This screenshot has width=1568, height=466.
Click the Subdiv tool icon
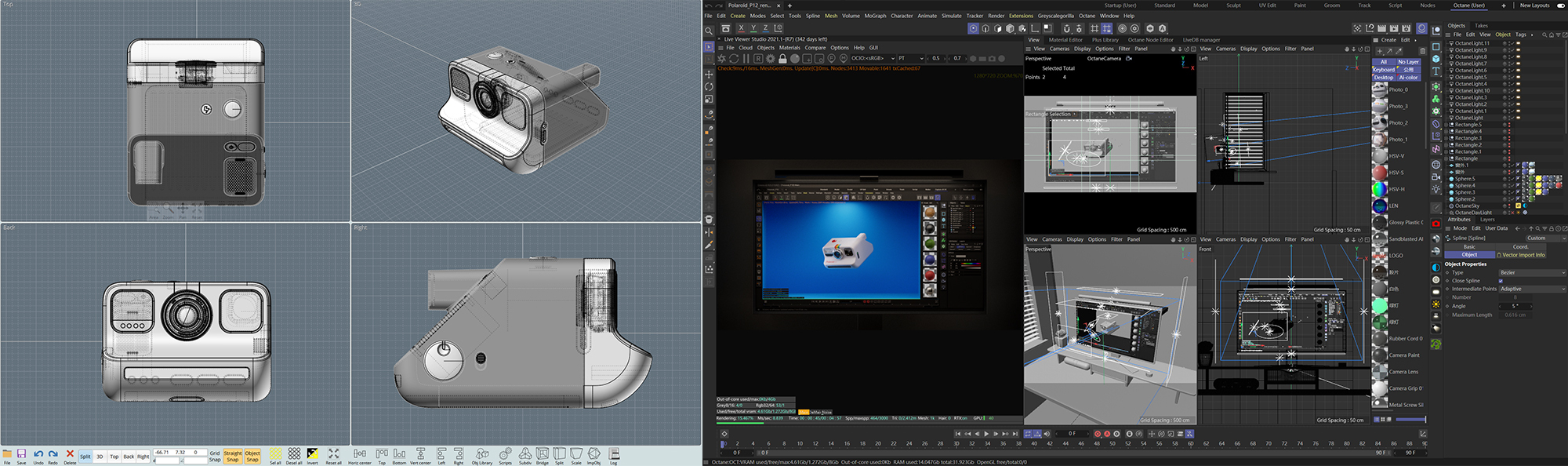click(x=525, y=453)
